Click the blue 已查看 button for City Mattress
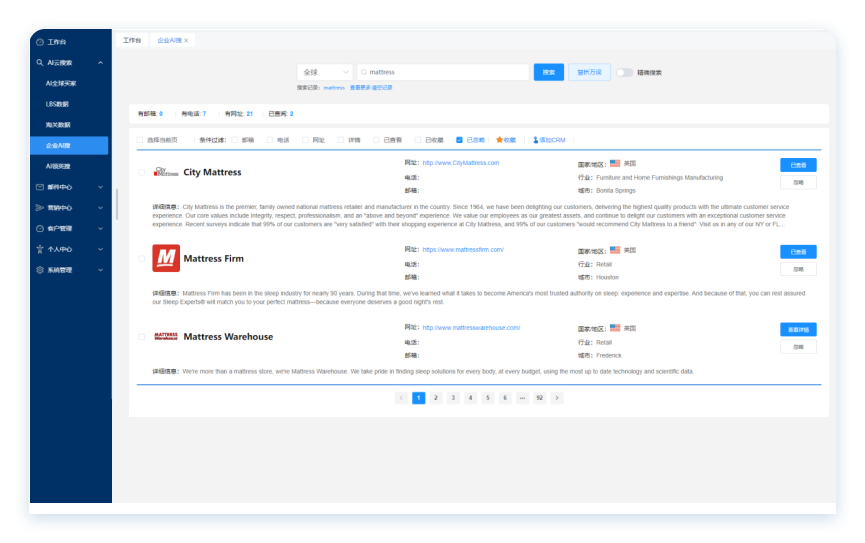This screenshot has height=543, width=865. pos(798,165)
